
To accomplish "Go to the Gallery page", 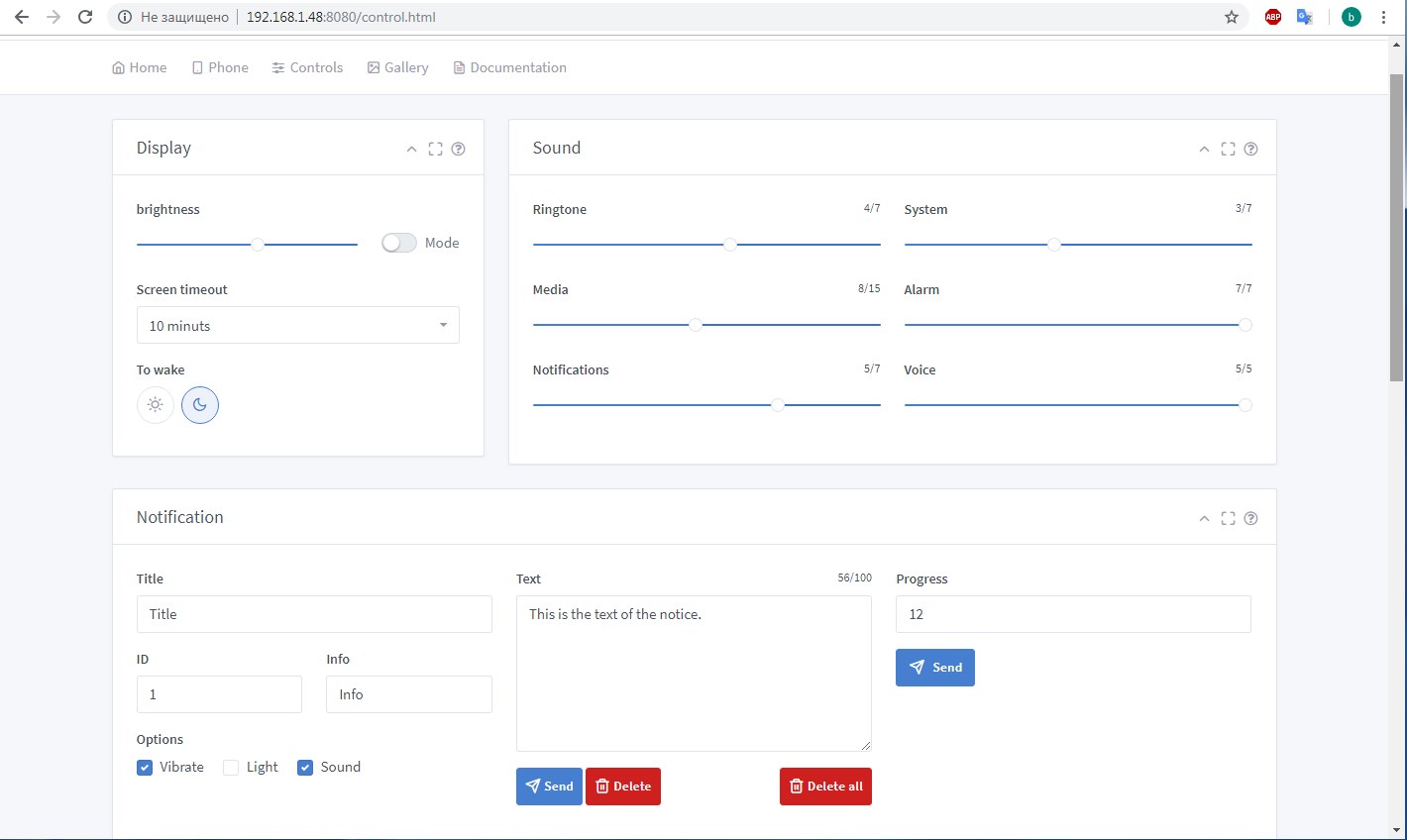I will pos(397,67).
